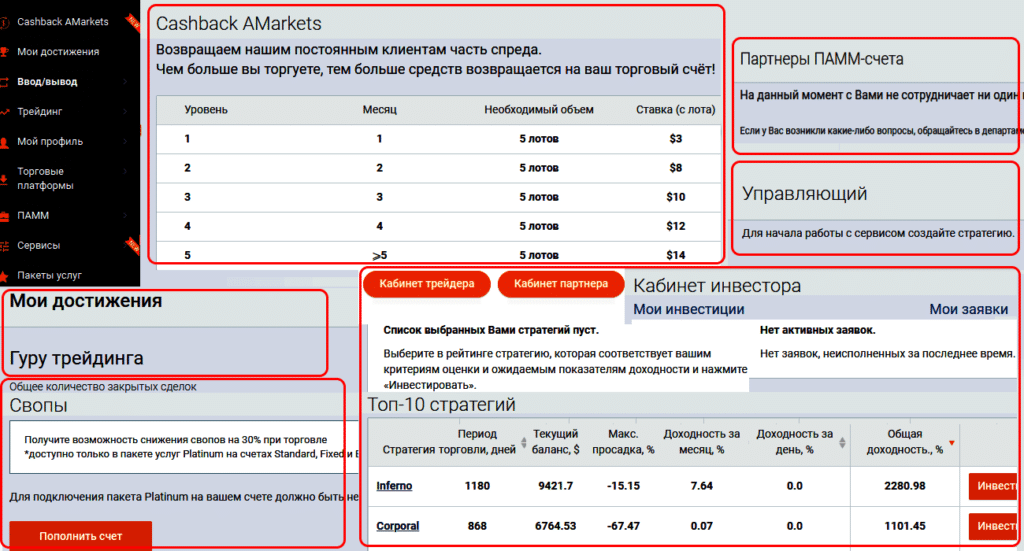This screenshot has height=551, width=1024.
Task: Click the Доходность за месяц, % header
Action: [701, 442]
